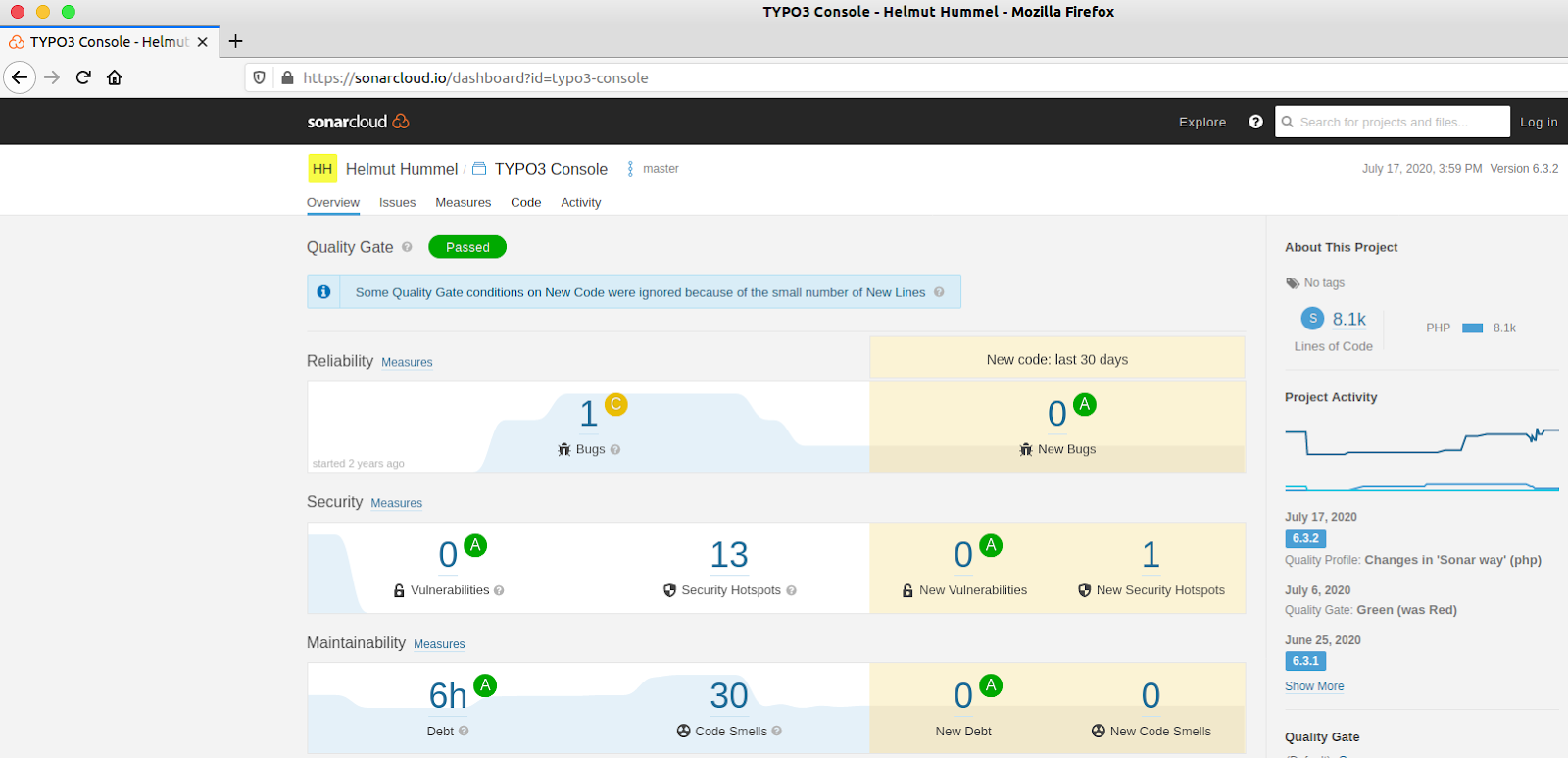Open the Activity tab
The width and height of the screenshot is (1568, 758).
tap(580, 202)
